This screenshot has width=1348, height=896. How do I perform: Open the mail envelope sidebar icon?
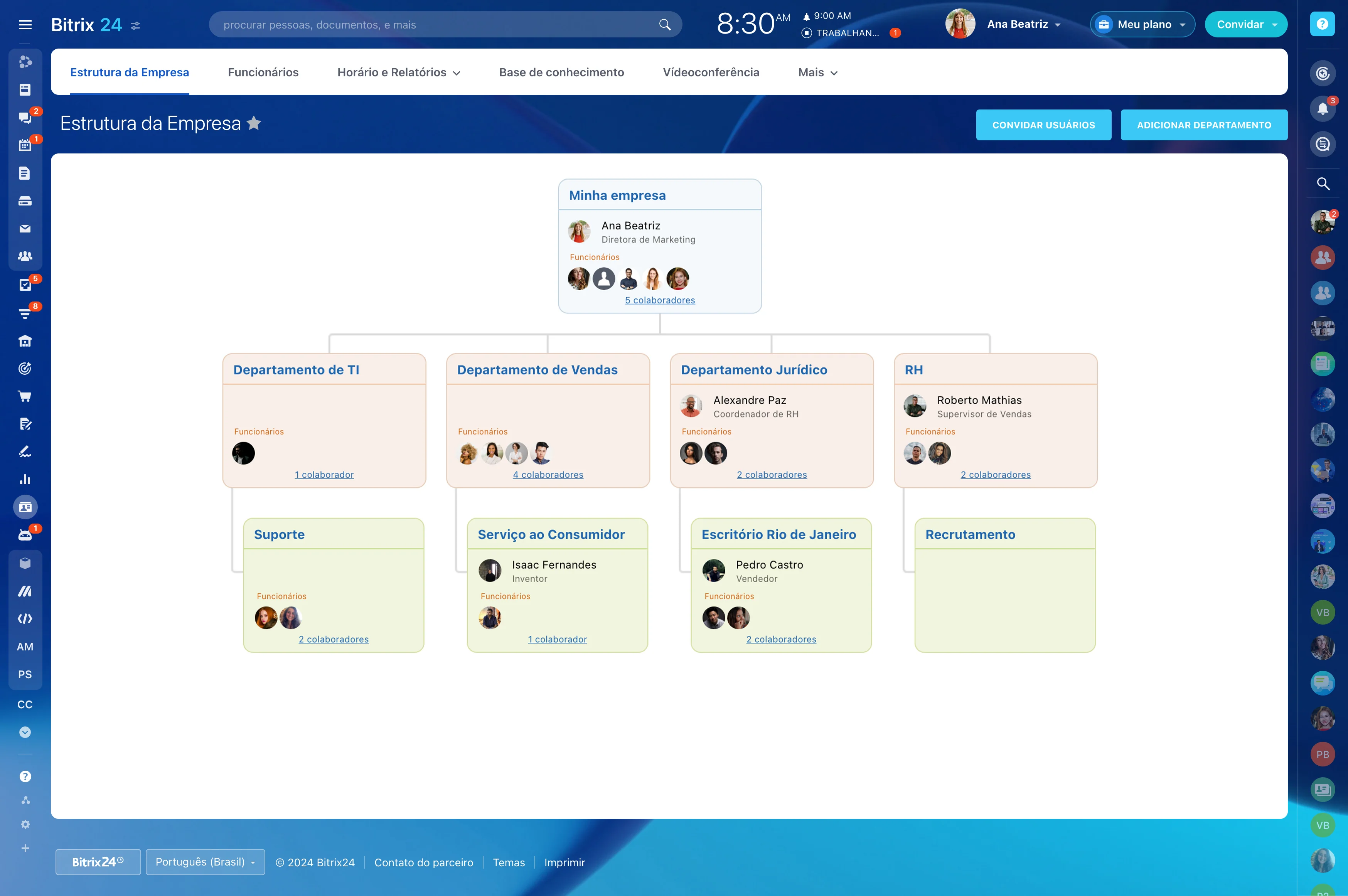pos(25,229)
